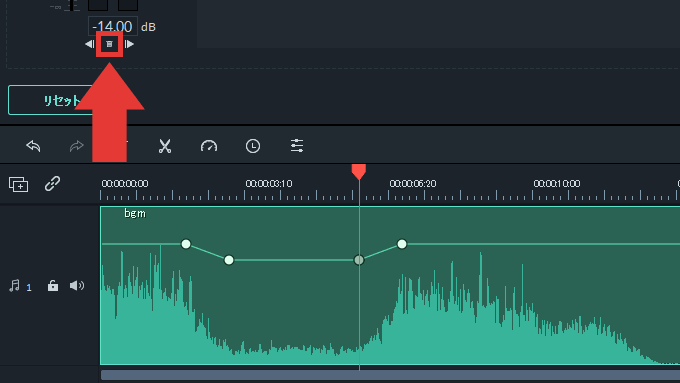
Task: Click the -14.00 dB value field
Action: [113, 26]
